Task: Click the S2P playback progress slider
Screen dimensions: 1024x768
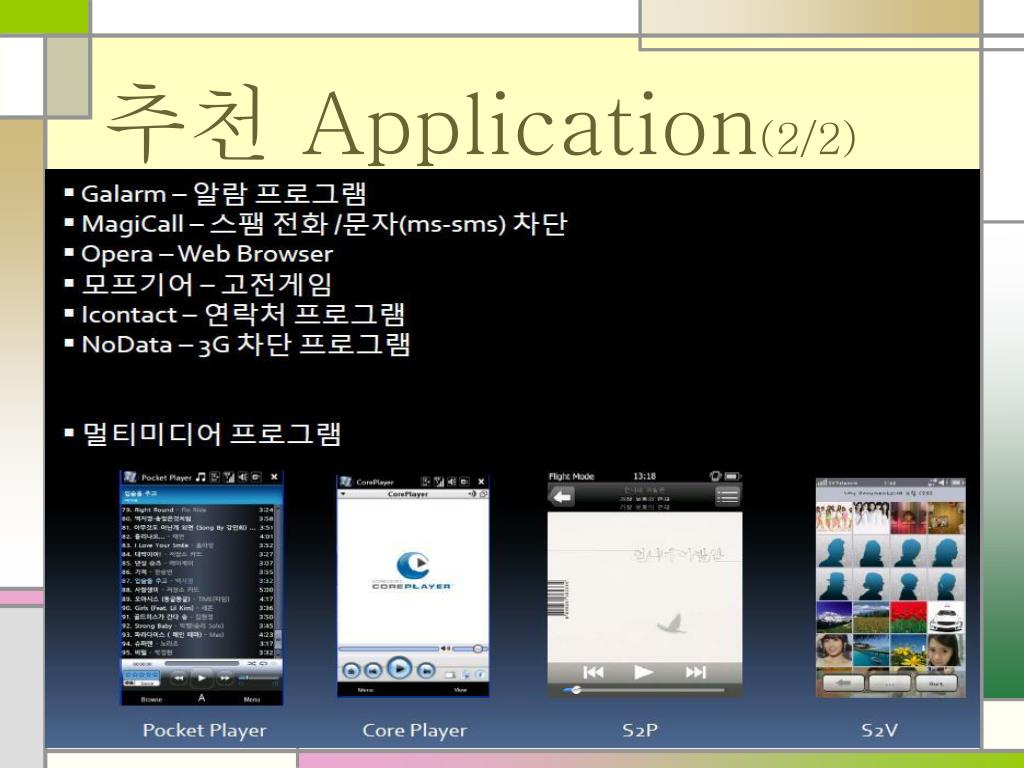Action: click(x=645, y=690)
